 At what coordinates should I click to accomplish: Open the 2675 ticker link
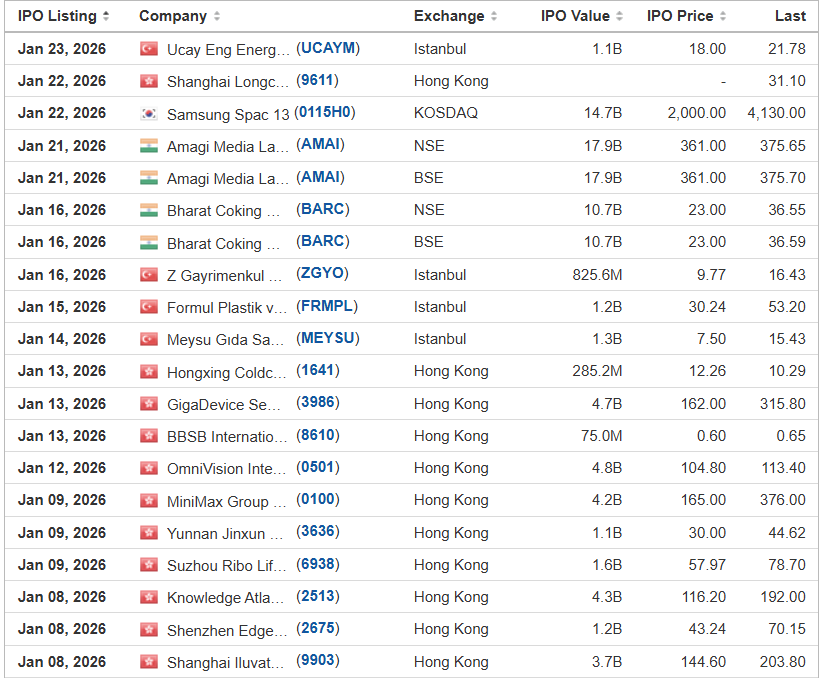[318, 628]
